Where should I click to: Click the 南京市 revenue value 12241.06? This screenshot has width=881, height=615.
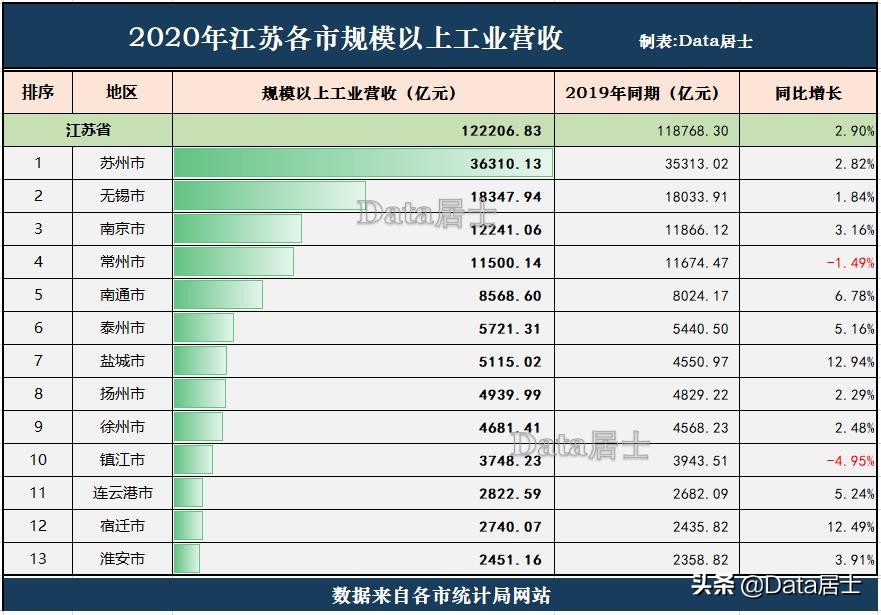506,229
